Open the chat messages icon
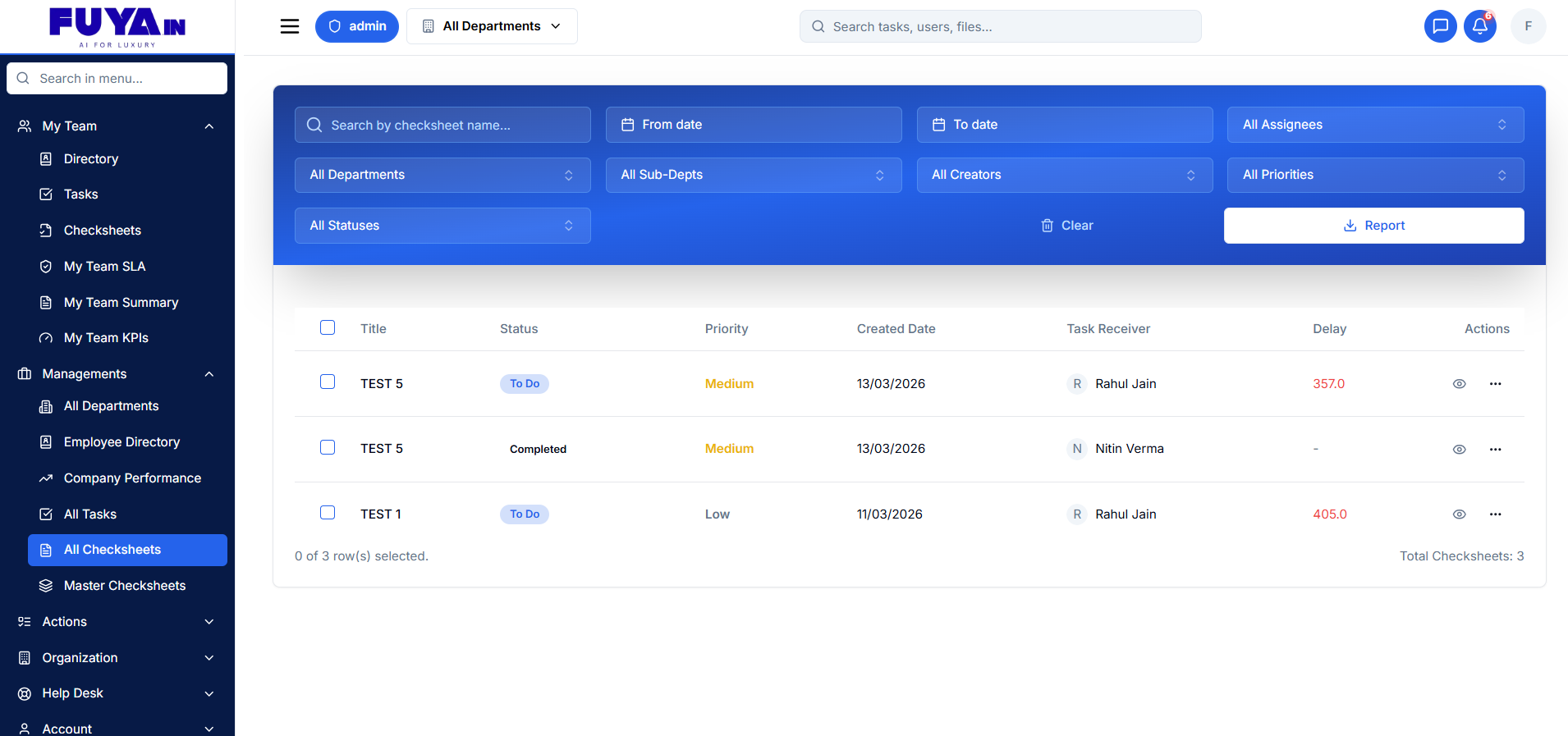This screenshot has width=1568, height=736. (1440, 26)
